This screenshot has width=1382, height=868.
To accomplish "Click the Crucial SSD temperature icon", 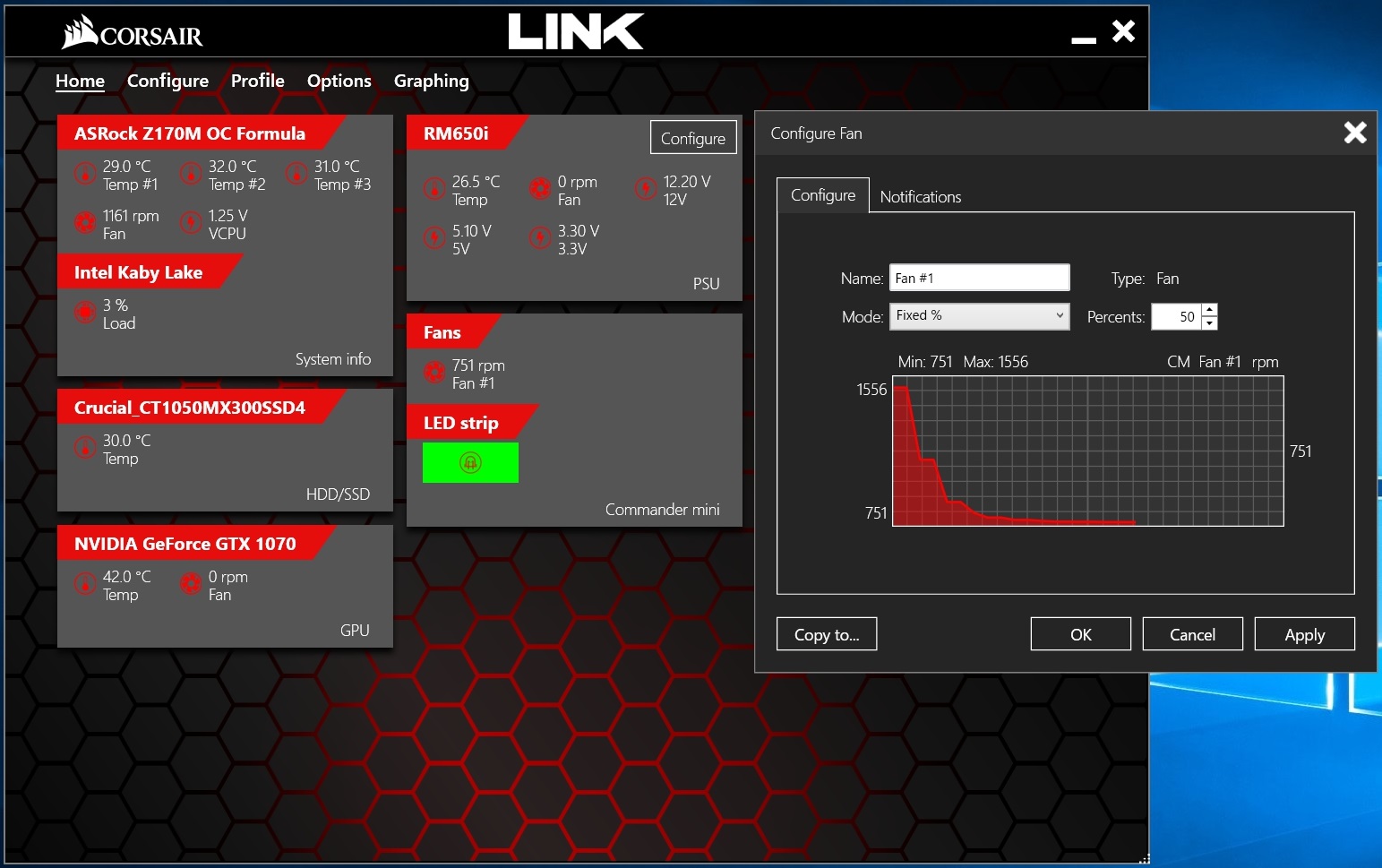I will pyautogui.click(x=85, y=448).
